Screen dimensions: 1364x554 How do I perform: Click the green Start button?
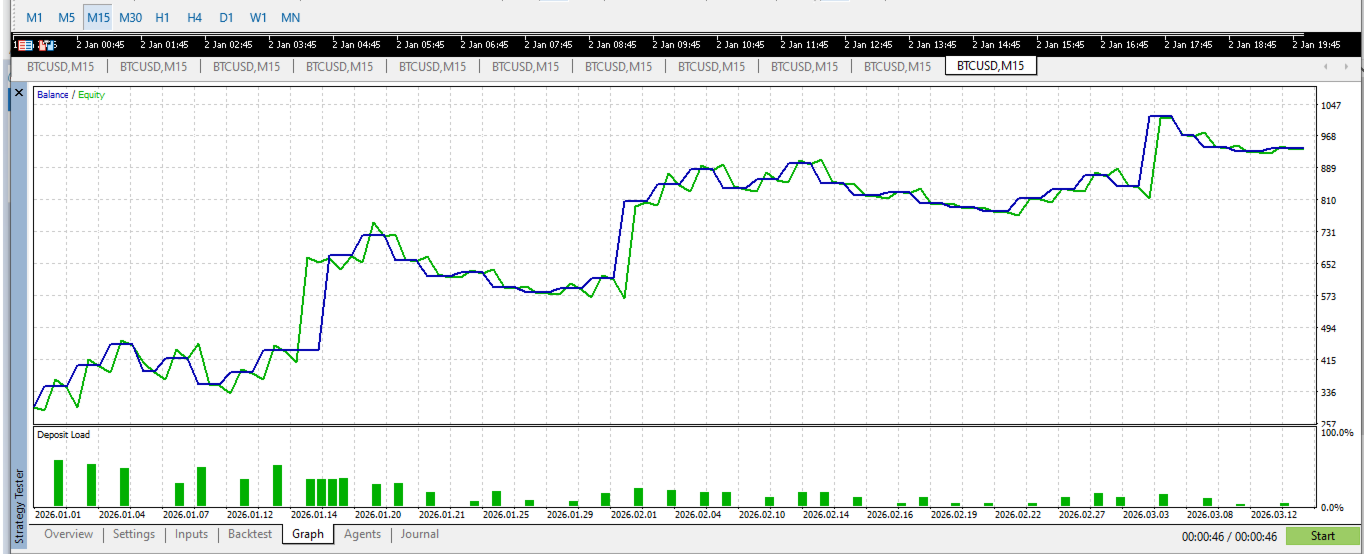pyautogui.click(x=1323, y=536)
